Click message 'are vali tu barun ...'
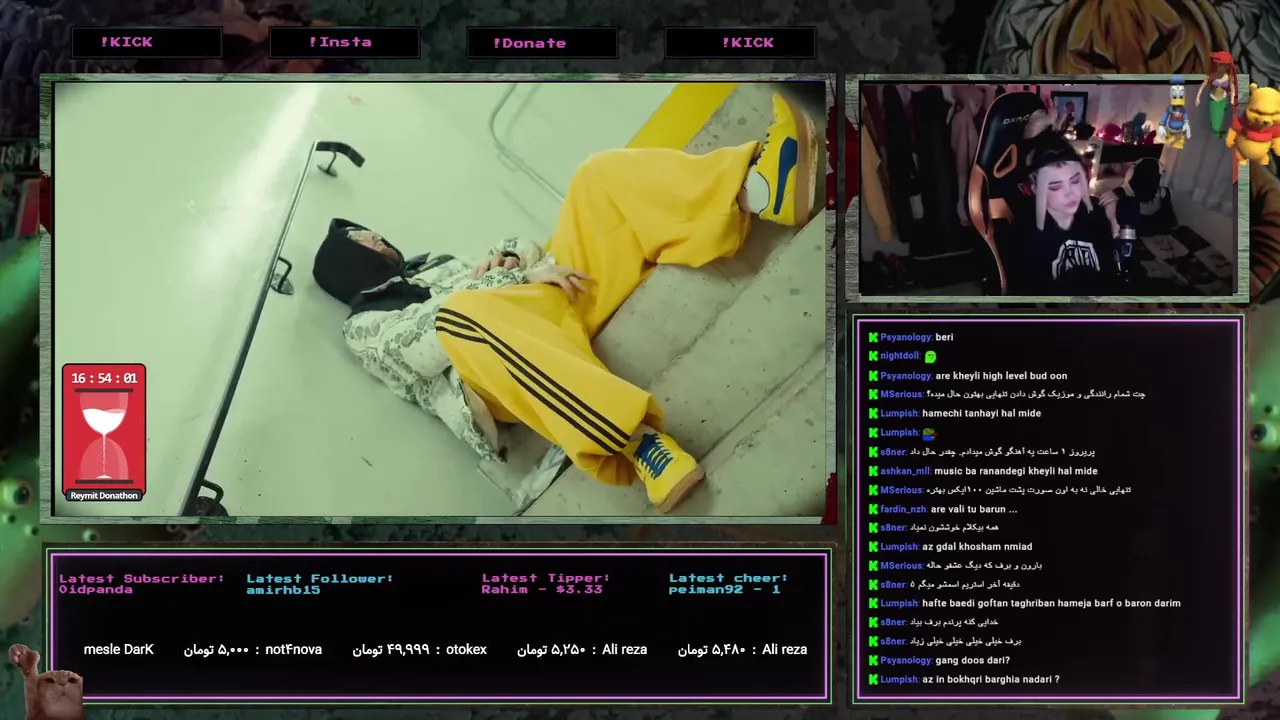The height and width of the screenshot is (720, 1280). pos(974,509)
